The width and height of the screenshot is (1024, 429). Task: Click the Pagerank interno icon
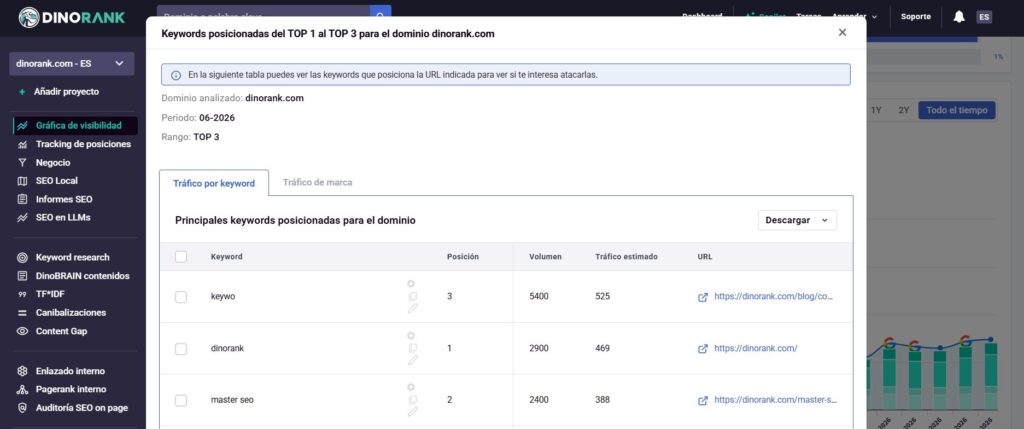[x=22, y=389]
